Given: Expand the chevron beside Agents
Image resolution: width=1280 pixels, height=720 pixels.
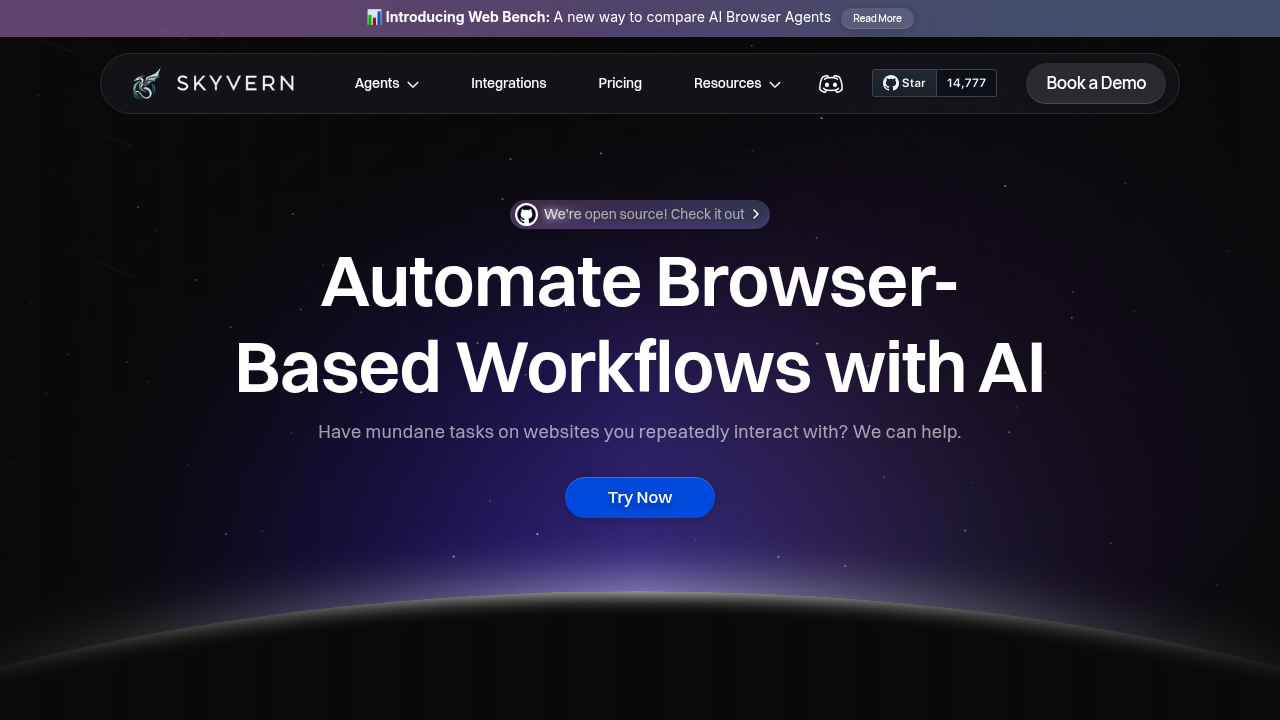Looking at the screenshot, I should pos(412,84).
